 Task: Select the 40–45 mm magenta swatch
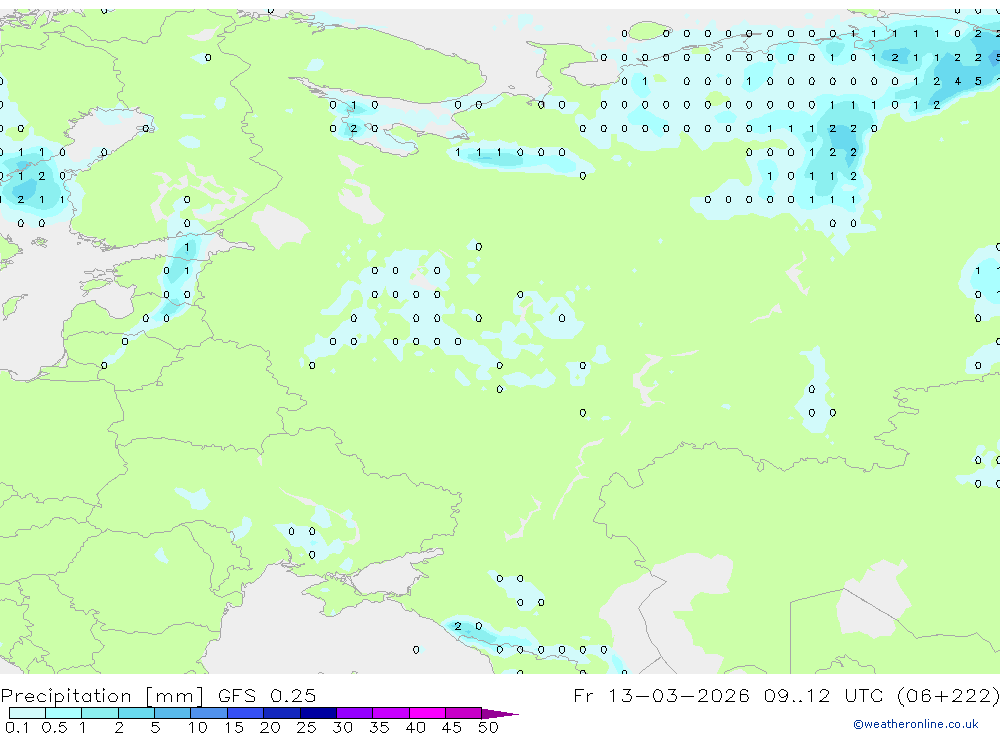tap(427, 713)
